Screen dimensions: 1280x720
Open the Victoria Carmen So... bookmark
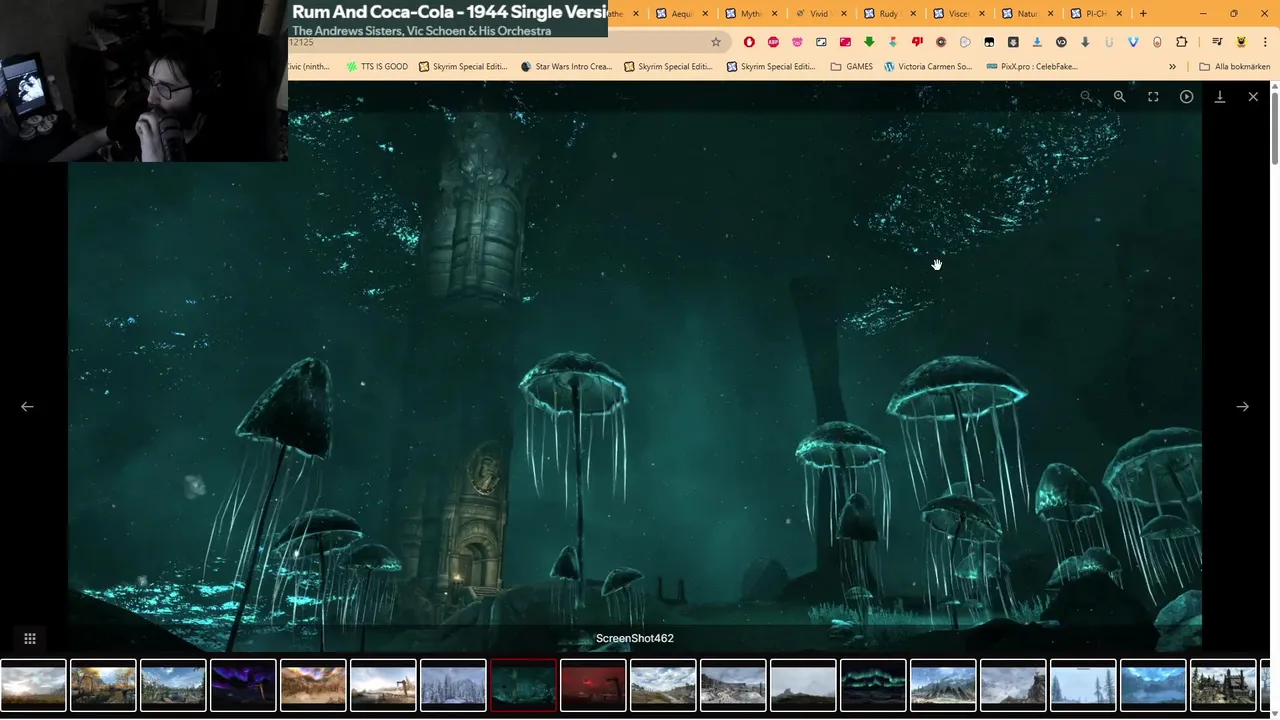click(928, 66)
